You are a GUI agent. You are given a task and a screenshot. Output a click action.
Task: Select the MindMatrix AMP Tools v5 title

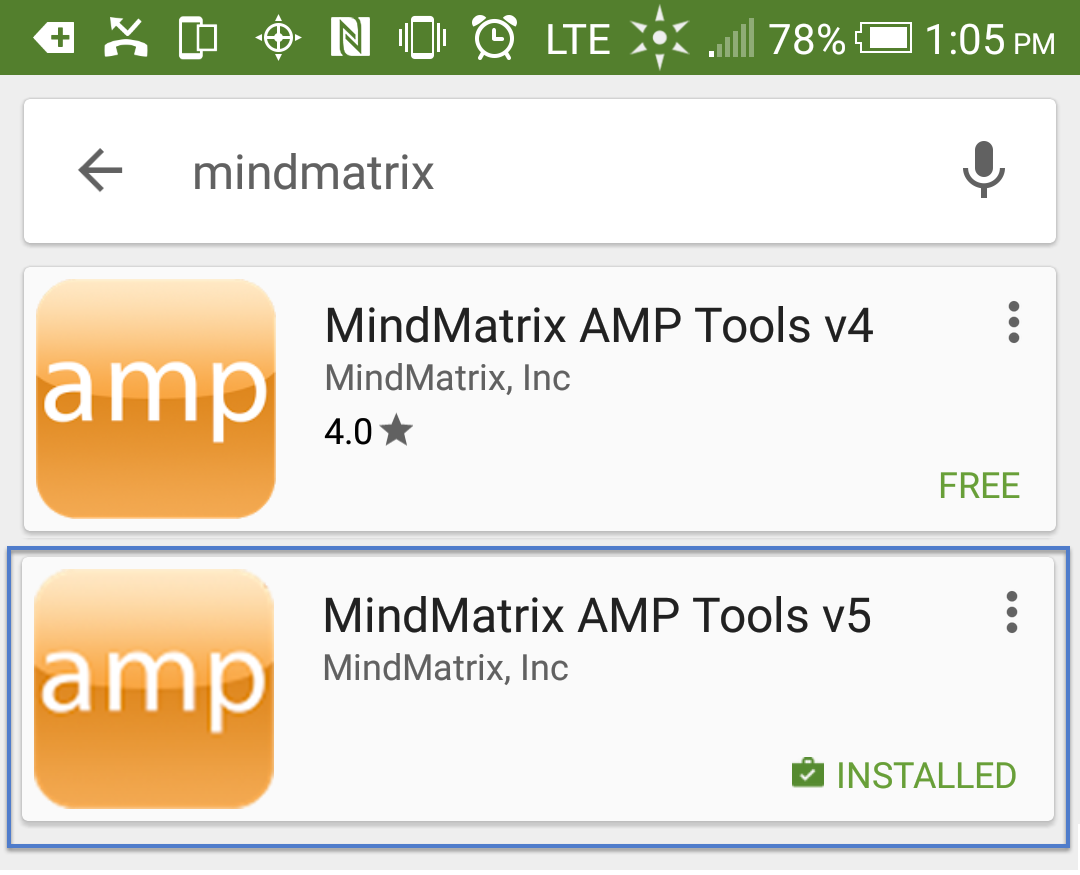click(x=597, y=615)
